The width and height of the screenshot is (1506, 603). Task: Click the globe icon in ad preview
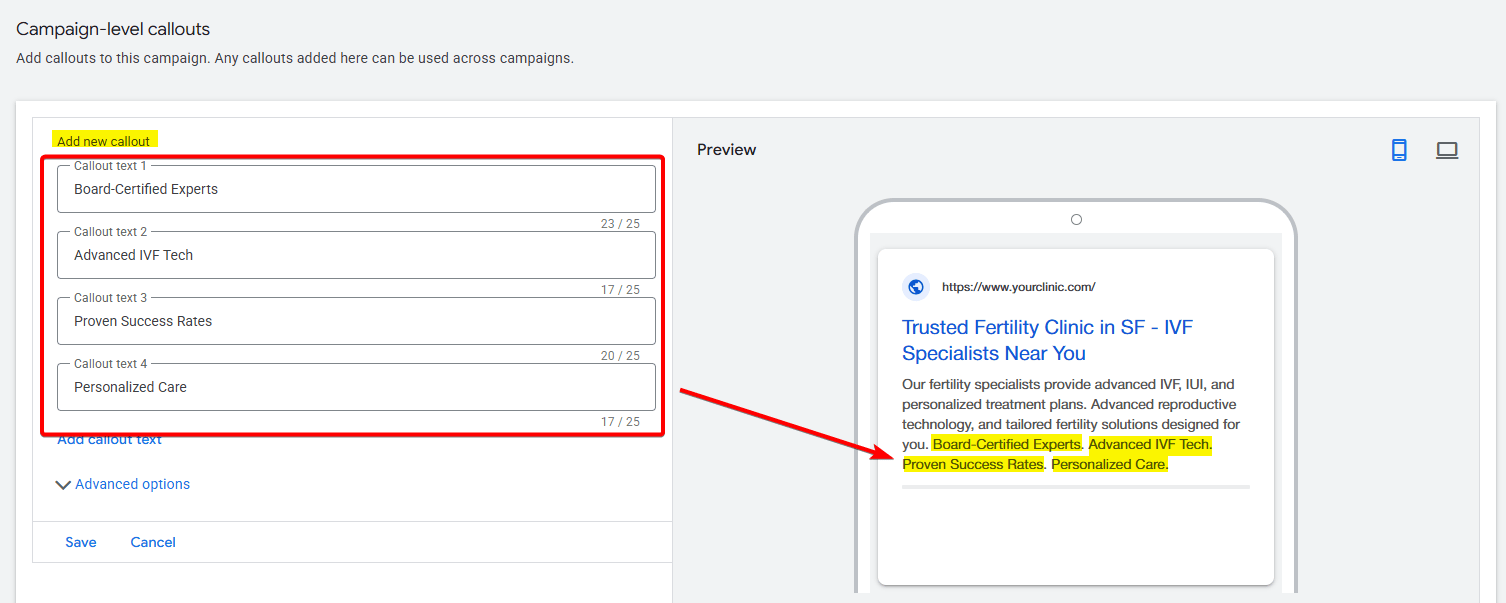click(x=915, y=287)
